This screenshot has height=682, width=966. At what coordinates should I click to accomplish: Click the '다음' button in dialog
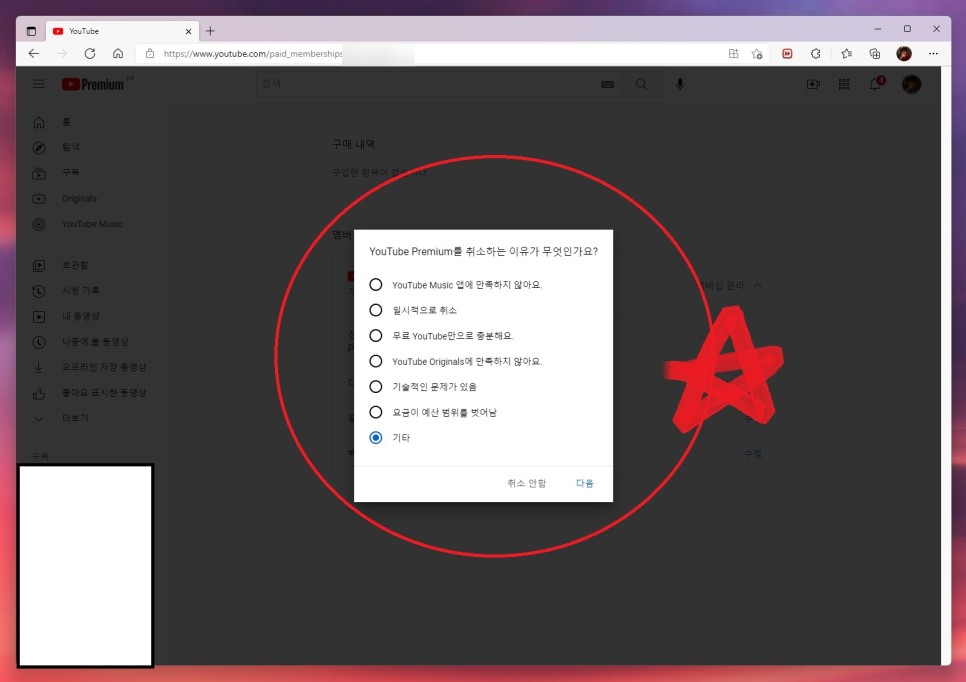pos(584,483)
